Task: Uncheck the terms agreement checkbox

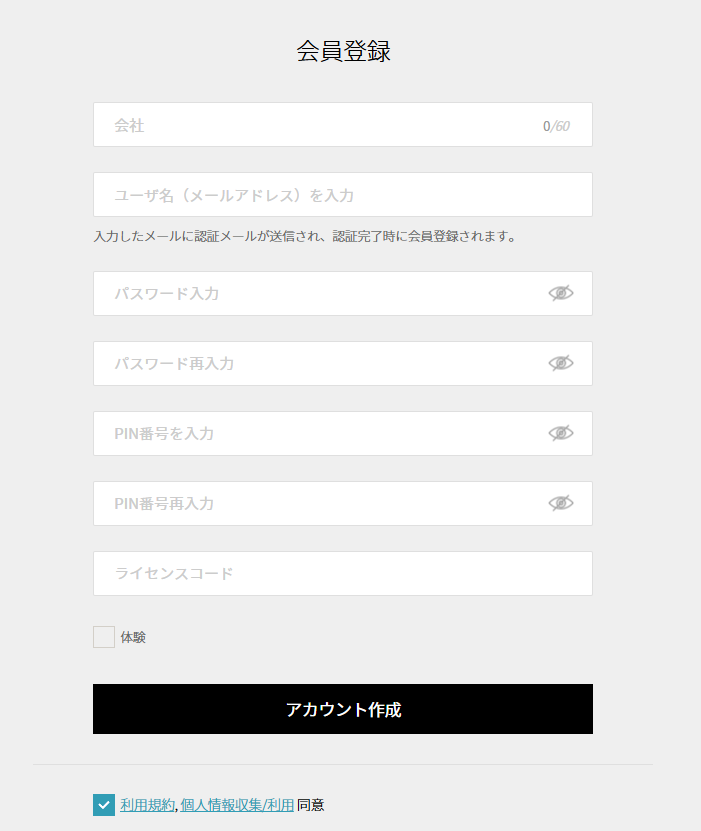Action: tap(104, 805)
